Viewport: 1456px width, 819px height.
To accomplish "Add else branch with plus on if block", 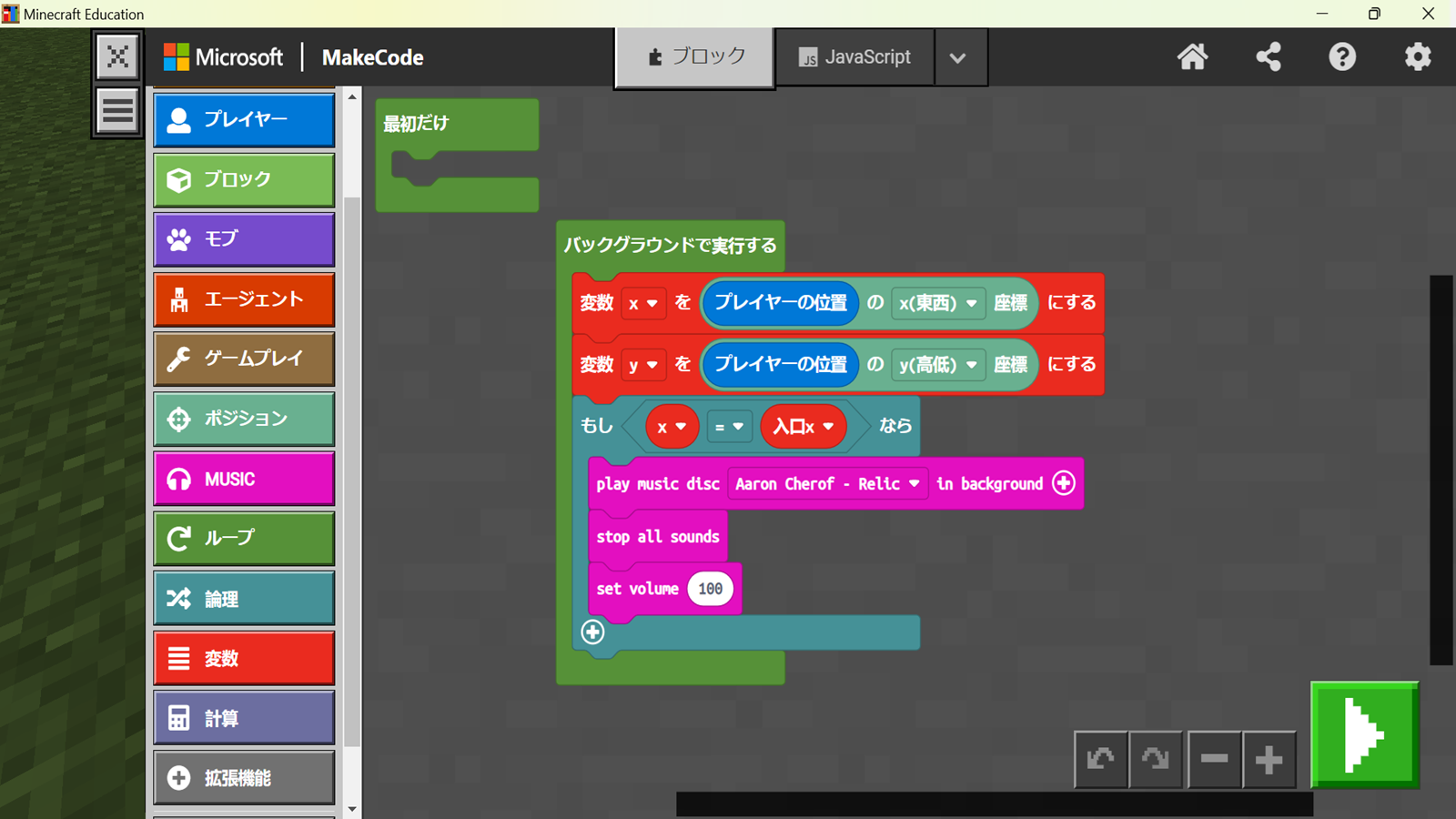I will point(592,632).
